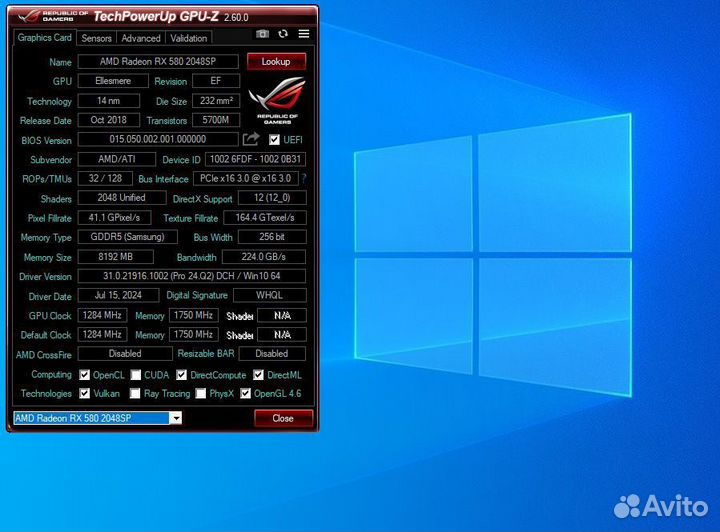Click the Release Date value Oct 2018

coord(109,120)
